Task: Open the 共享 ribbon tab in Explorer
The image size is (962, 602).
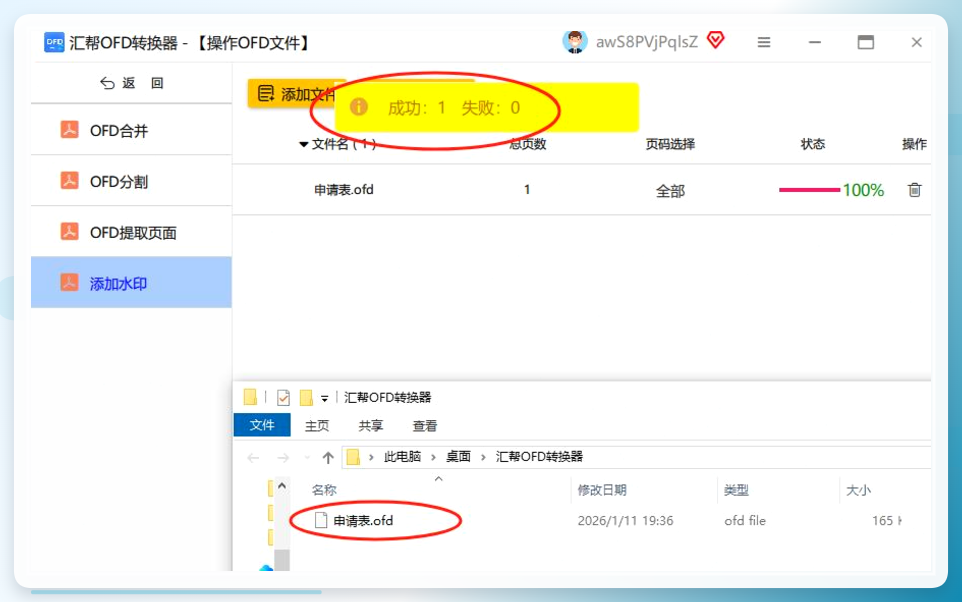Action: [371, 425]
